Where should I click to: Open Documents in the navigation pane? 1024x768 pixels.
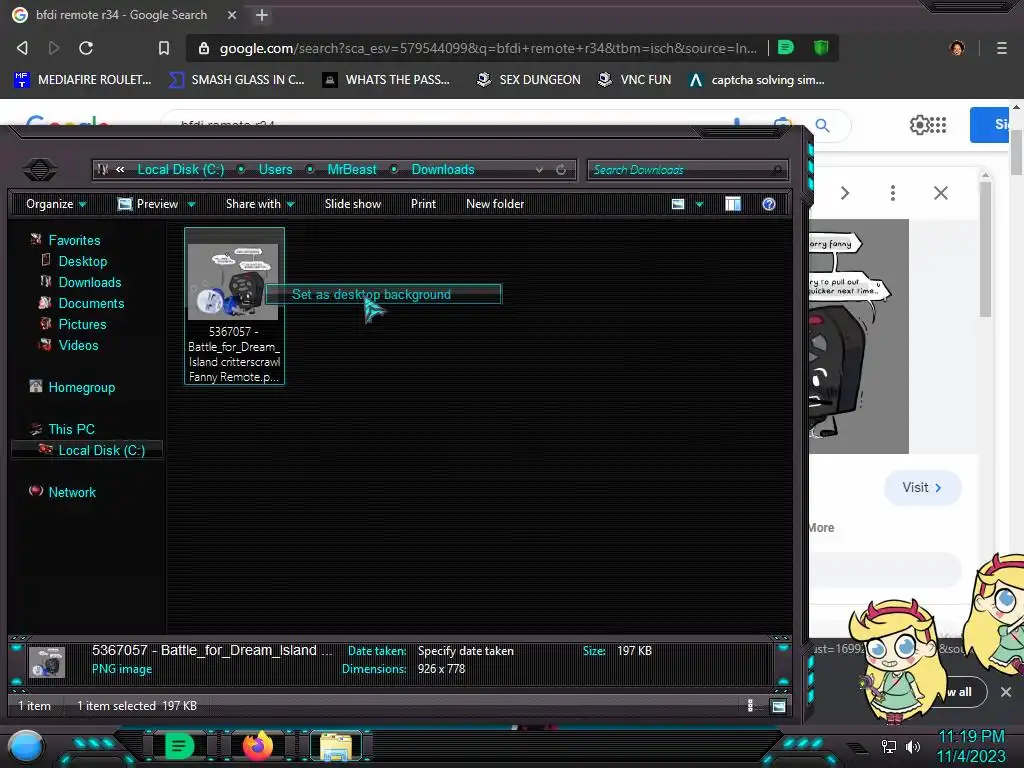pos(91,303)
